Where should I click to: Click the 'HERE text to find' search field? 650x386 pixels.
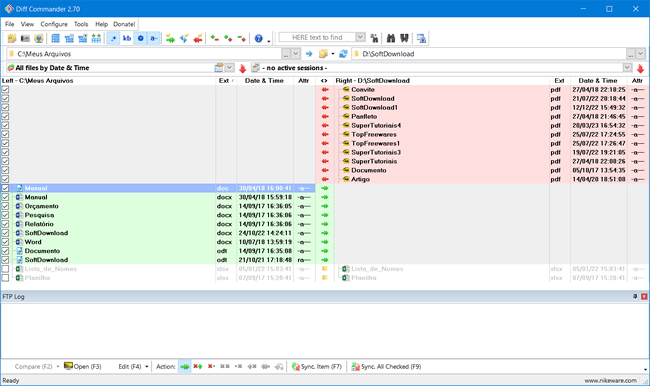317,37
